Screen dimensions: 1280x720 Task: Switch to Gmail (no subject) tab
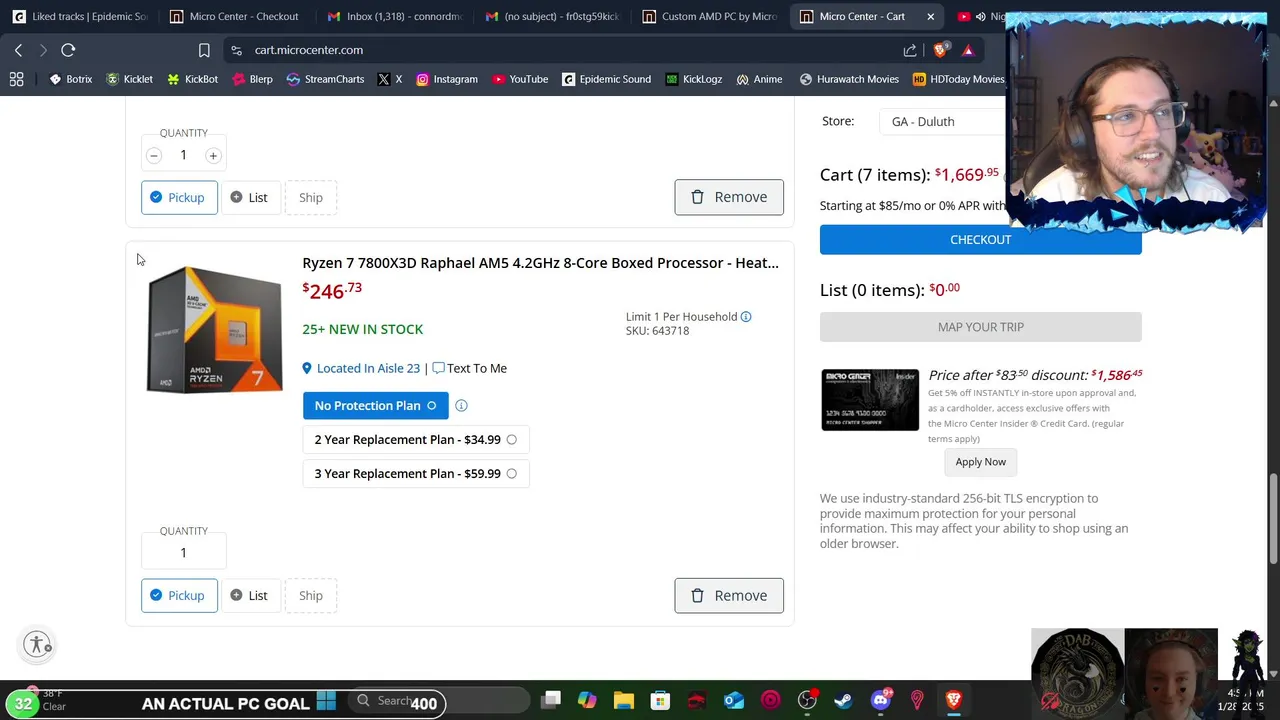pyautogui.click(x=552, y=16)
